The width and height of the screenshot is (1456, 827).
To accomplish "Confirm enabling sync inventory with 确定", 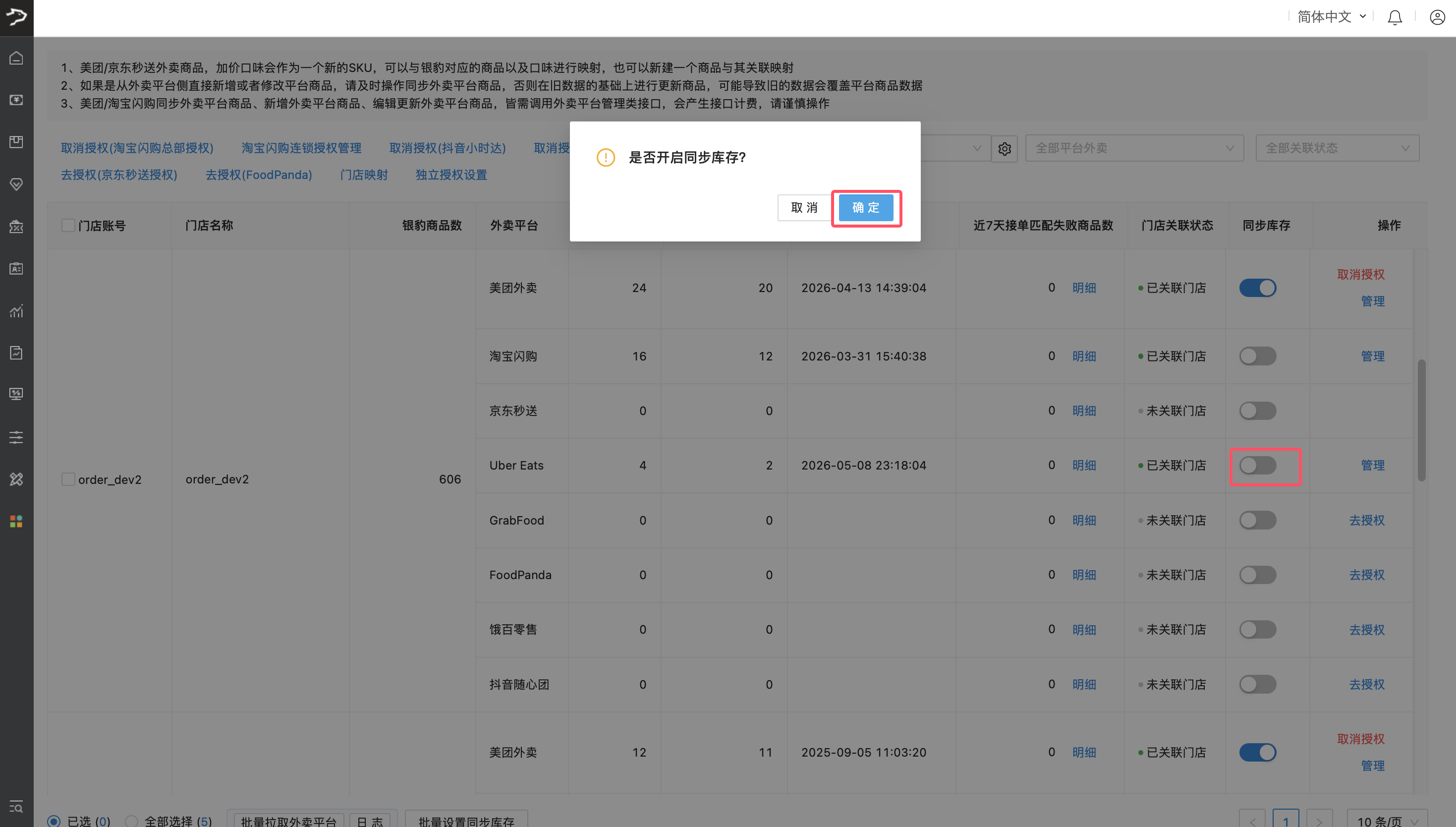I will (866, 208).
